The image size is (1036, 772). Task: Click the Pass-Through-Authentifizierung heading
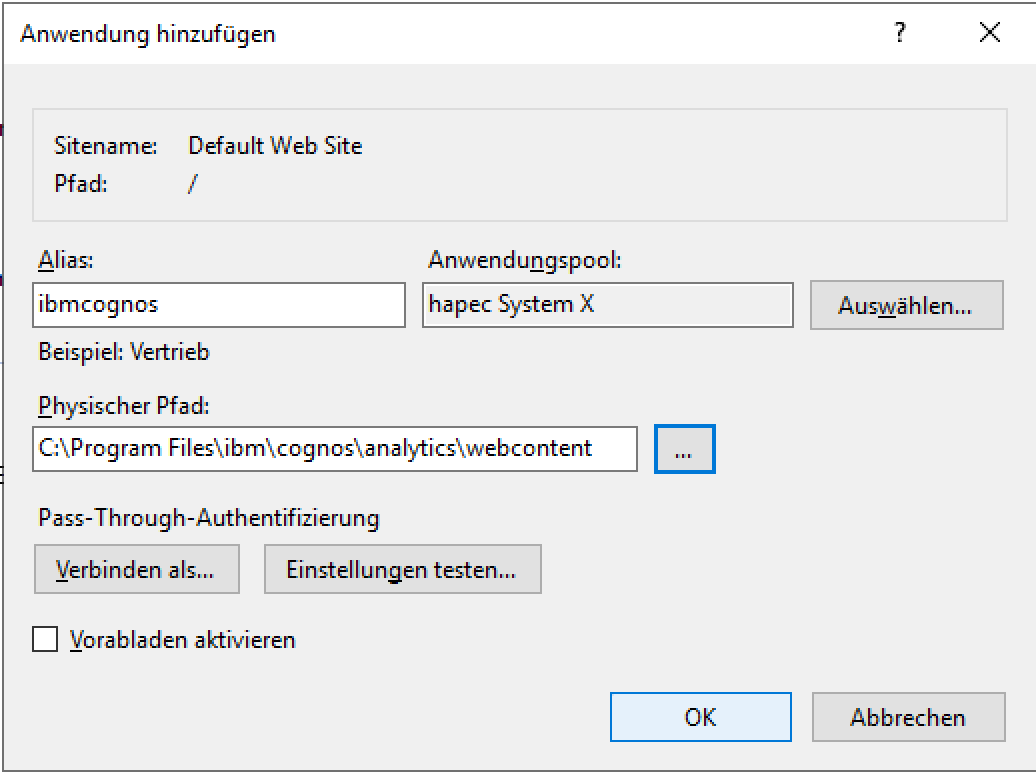208,518
